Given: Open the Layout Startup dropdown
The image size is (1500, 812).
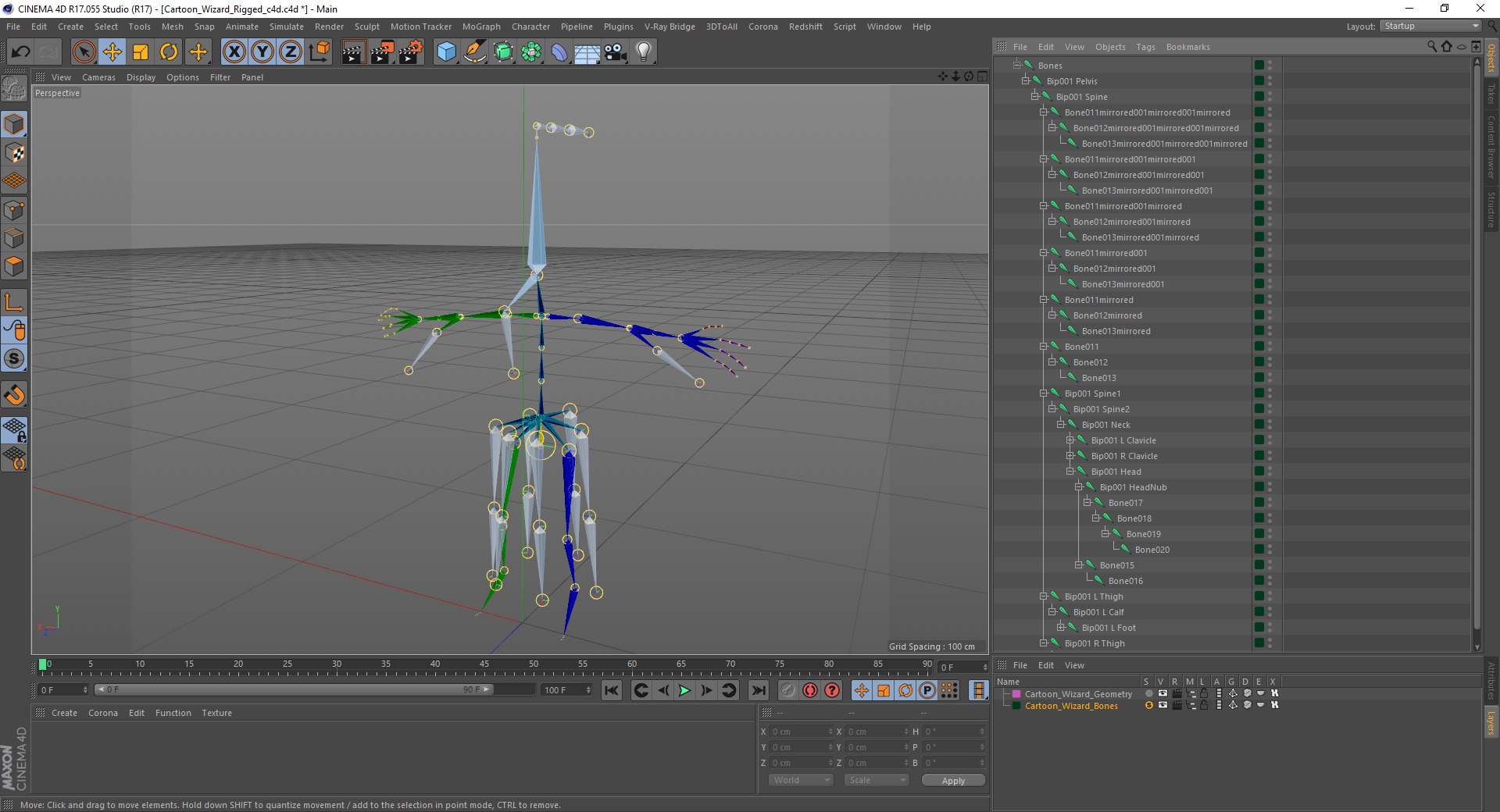Looking at the screenshot, I should 1430,26.
